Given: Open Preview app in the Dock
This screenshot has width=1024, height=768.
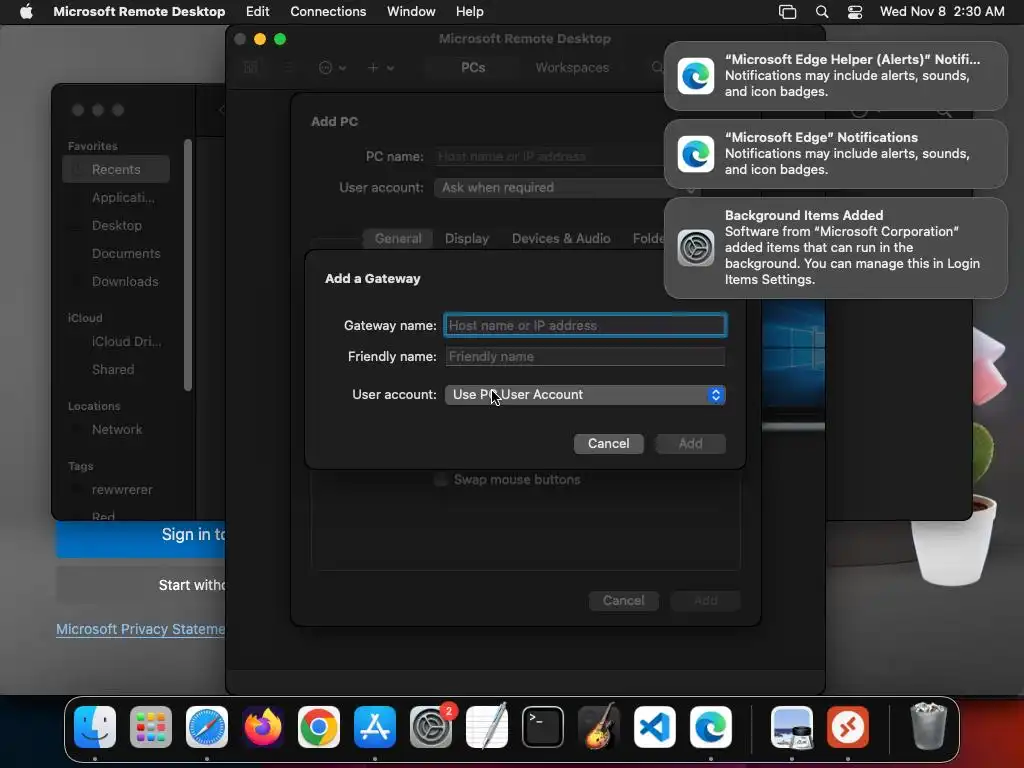Looking at the screenshot, I should click(792, 726).
